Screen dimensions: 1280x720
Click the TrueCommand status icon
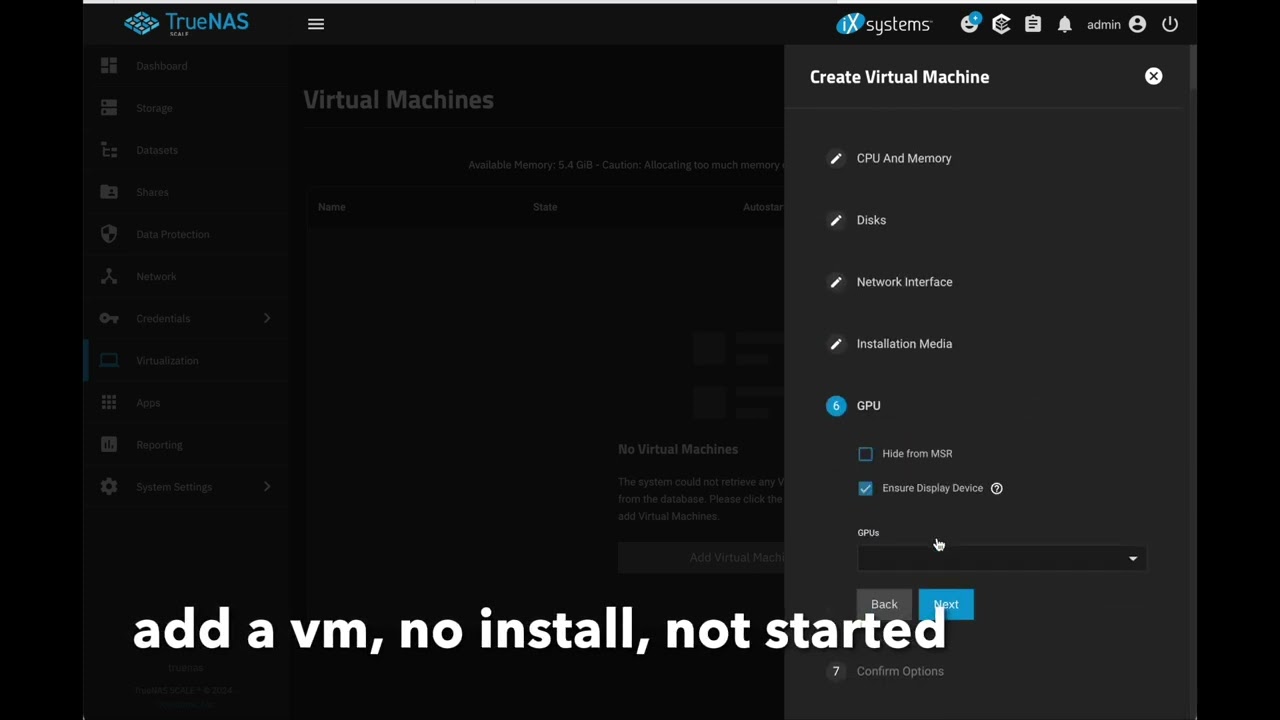[1001, 24]
